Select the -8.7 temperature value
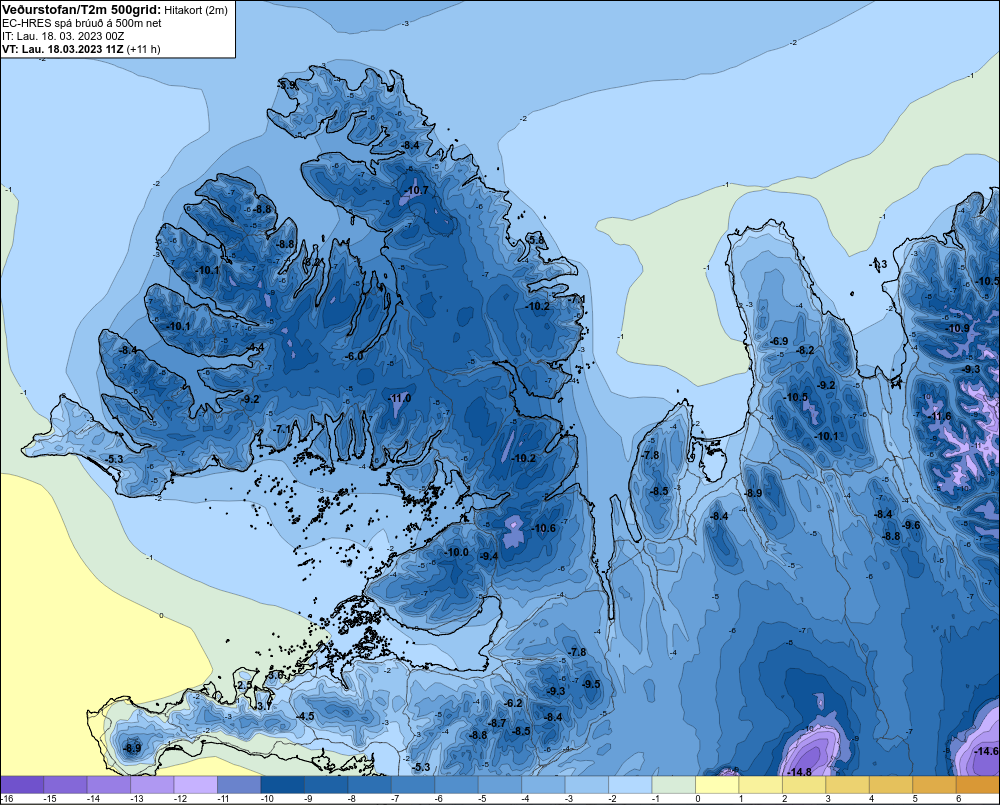1000x805 pixels. pyautogui.click(x=497, y=723)
